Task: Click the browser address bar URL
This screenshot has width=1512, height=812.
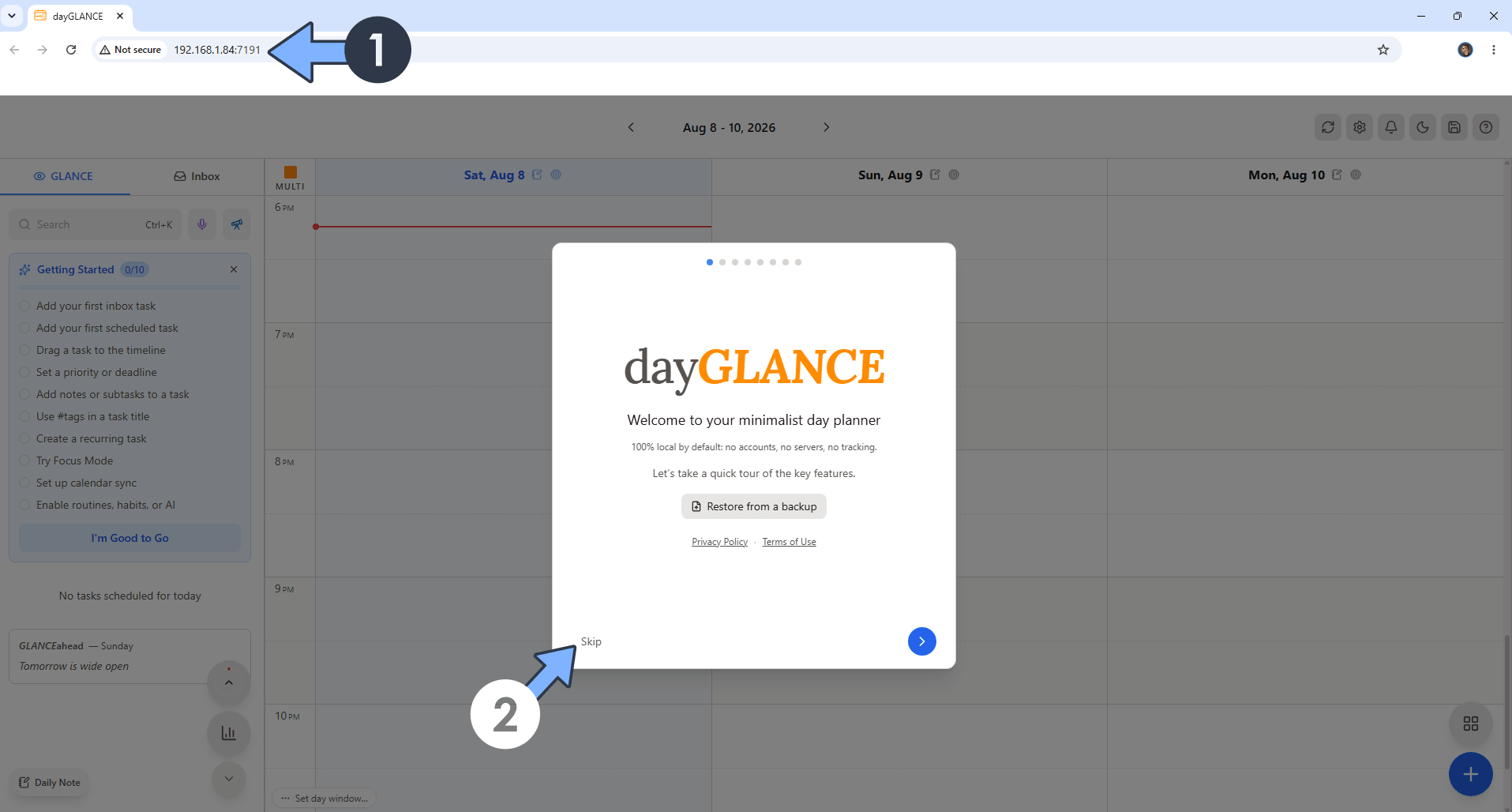Action: click(x=217, y=50)
